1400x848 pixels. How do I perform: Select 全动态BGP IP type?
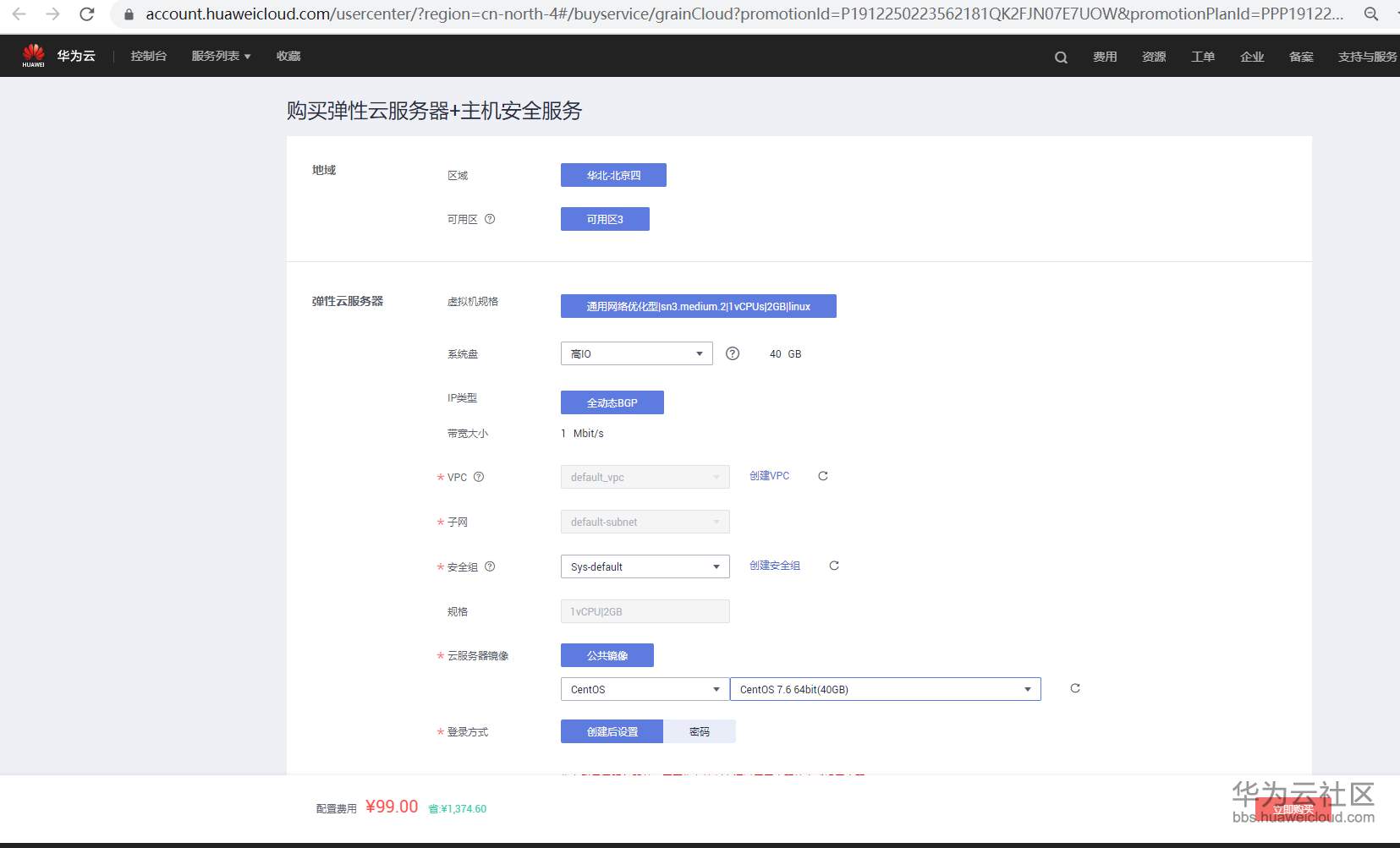(612, 402)
